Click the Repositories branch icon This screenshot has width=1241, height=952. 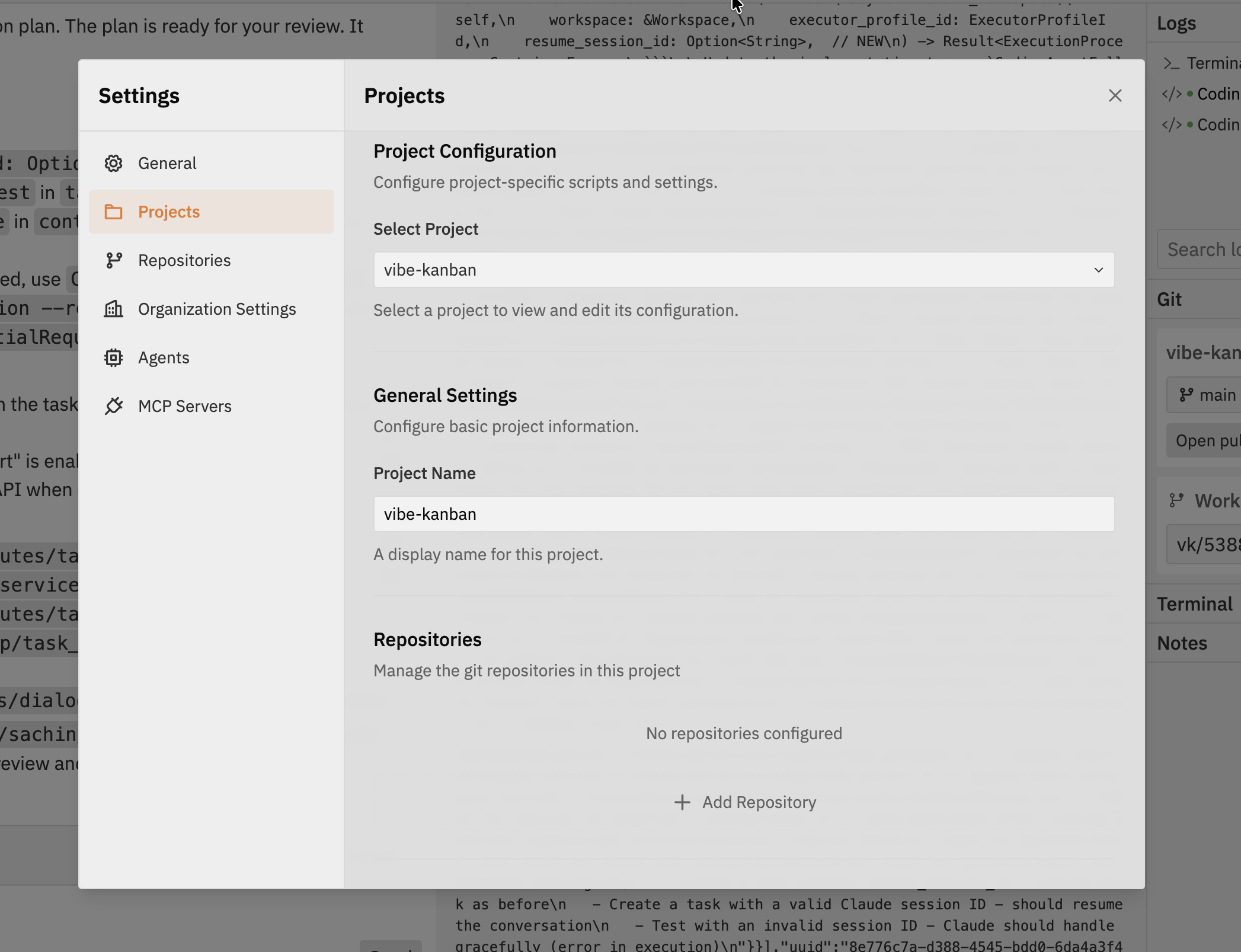pyautogui.click(x=114, y=260)
